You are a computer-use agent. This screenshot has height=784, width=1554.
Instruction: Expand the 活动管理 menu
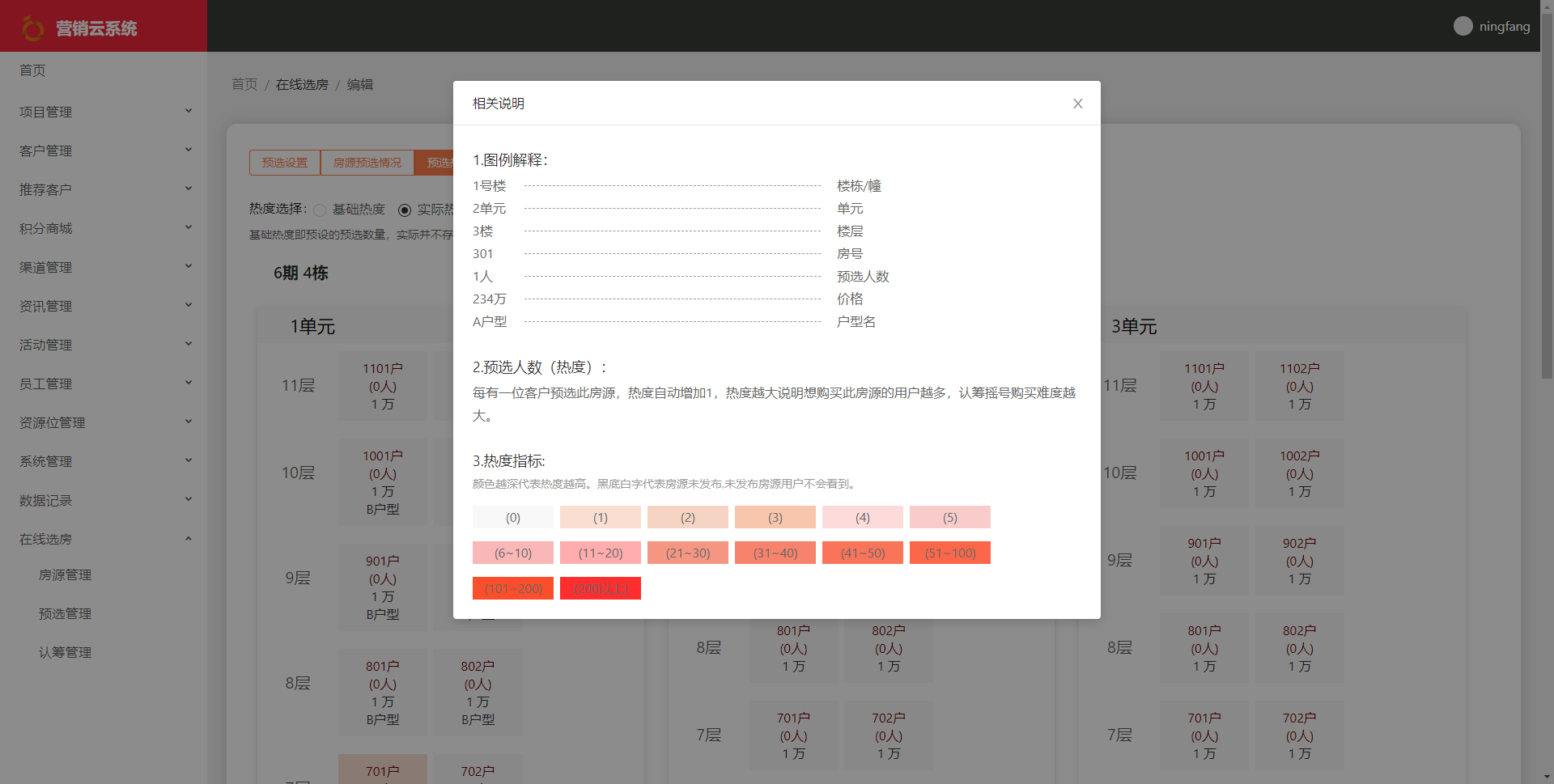point(104,345)
